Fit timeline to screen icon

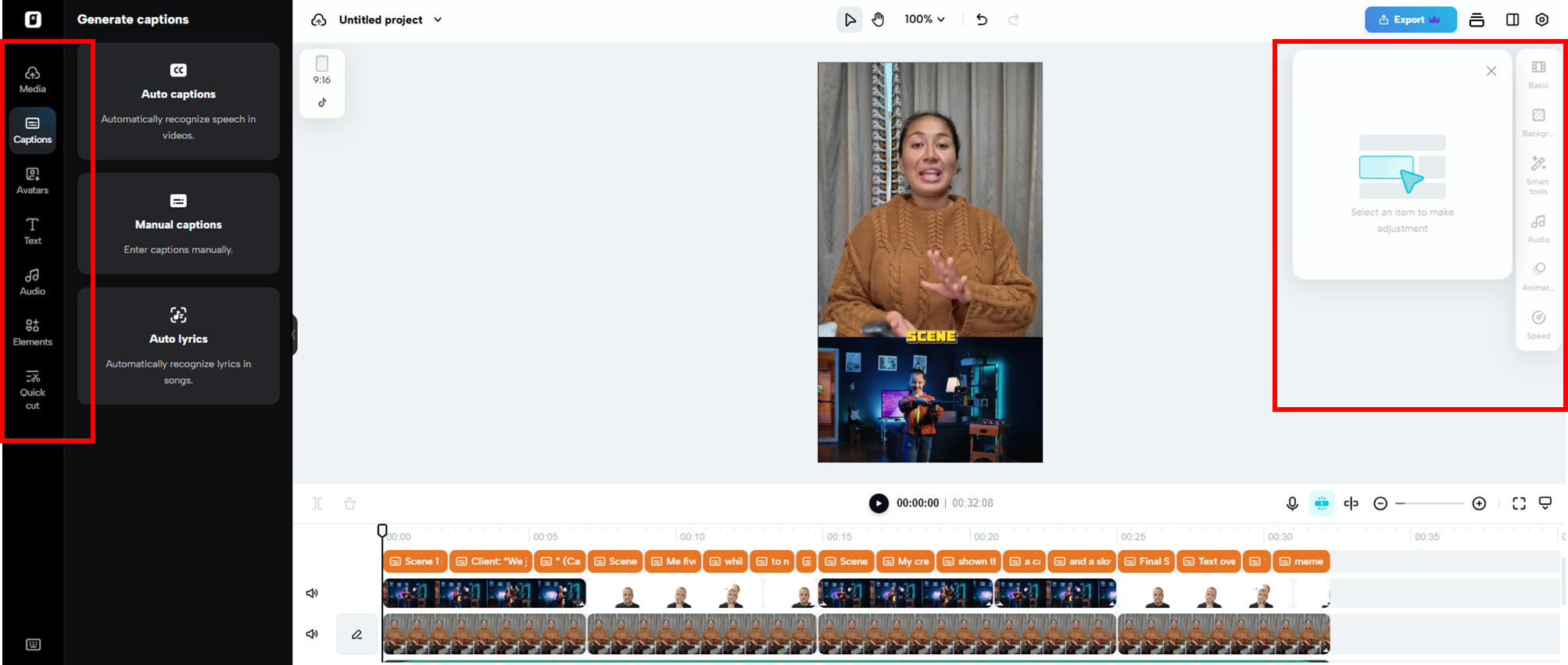pos(1519,503)
